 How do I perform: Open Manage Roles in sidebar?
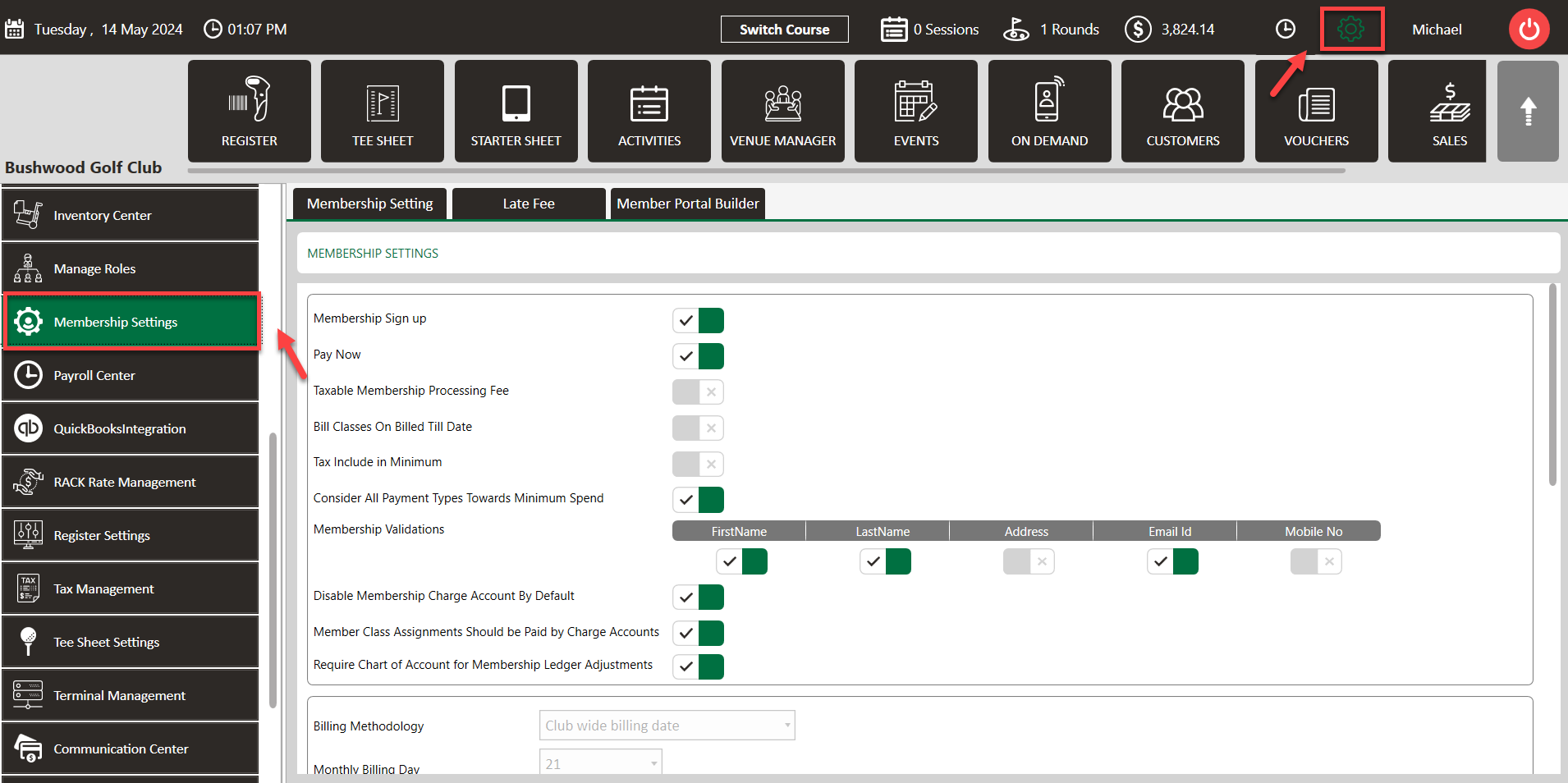pos(131,268)
